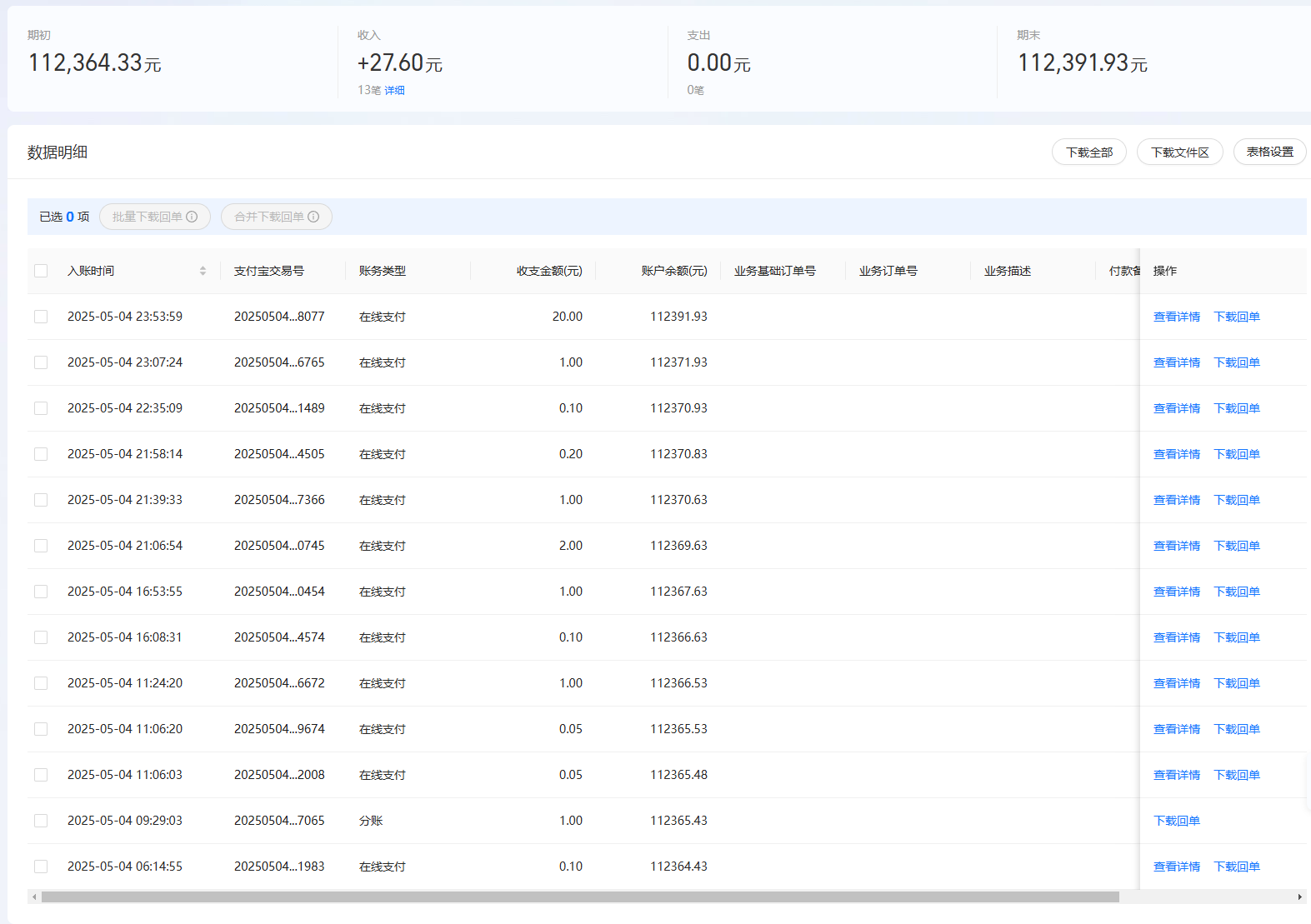The height and width of the screenshot is (924, 1311).
Task: Click 下载回单 for the 2.00 yuan payment
Action: tap(1236, 546)
